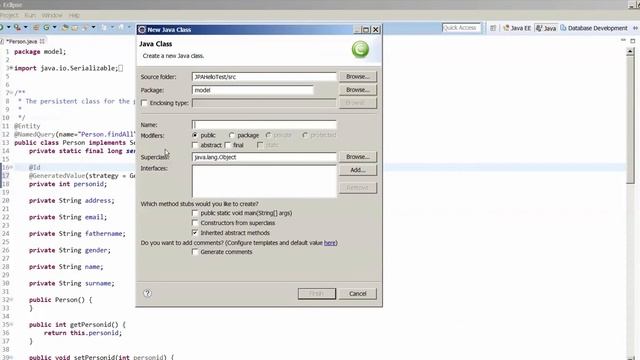The height and width of the screenshot is (360, 640).
Task: Click Browse next to Superclass
Action: (x=358, y=157)
